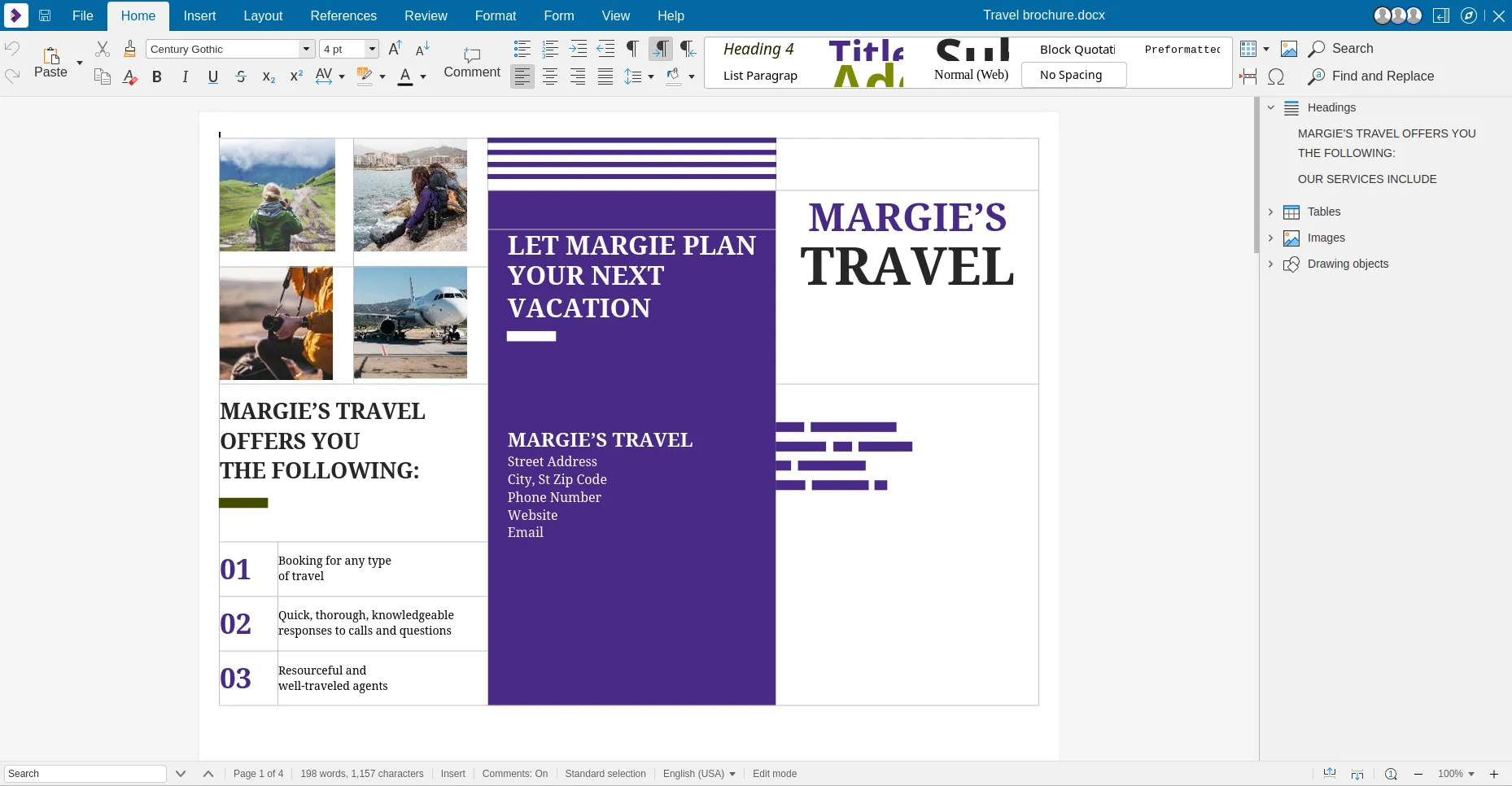Click the Decrease indent icon
This screenshot has width=1512, height=786.
pos(606,49)
